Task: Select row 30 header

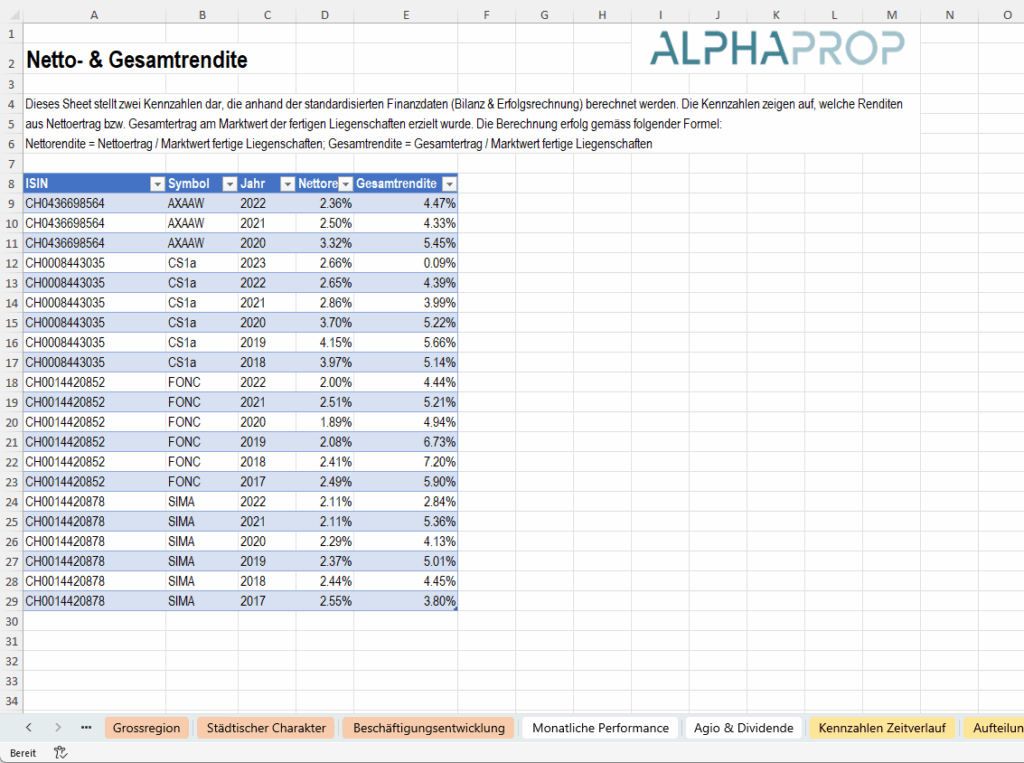Action: click(11, 621)
